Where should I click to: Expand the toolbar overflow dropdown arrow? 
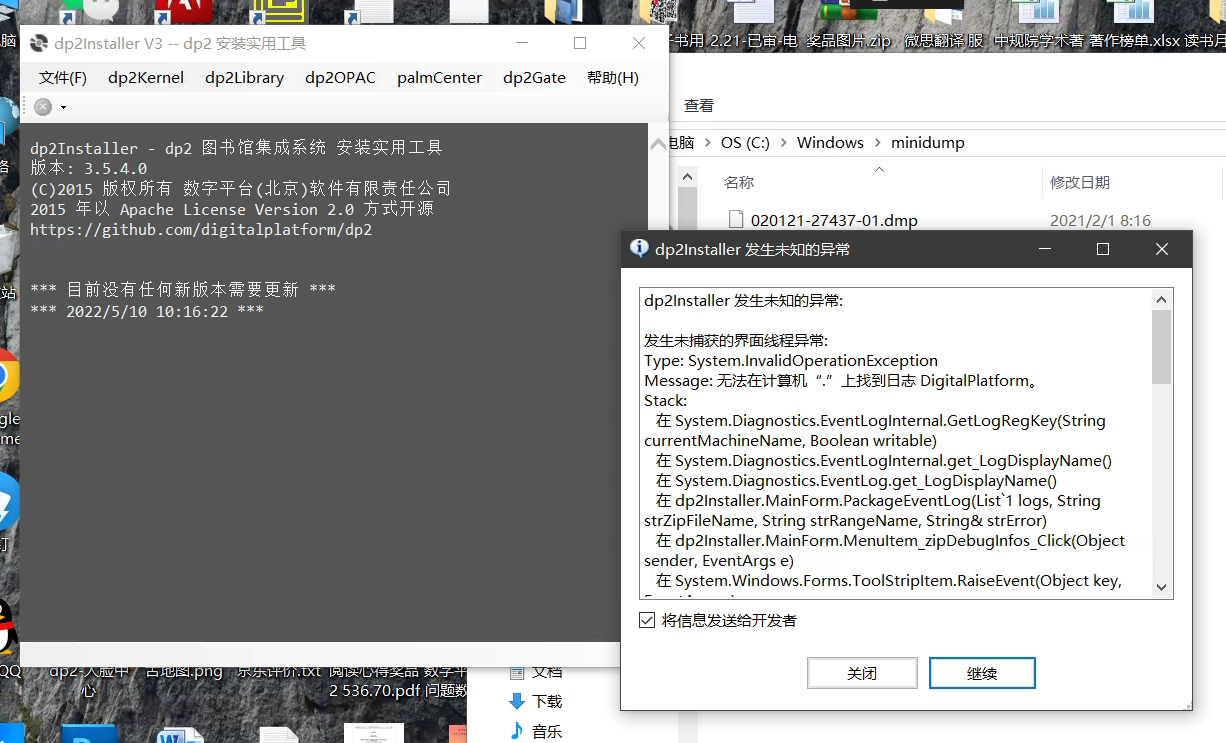tap(63, 107)
